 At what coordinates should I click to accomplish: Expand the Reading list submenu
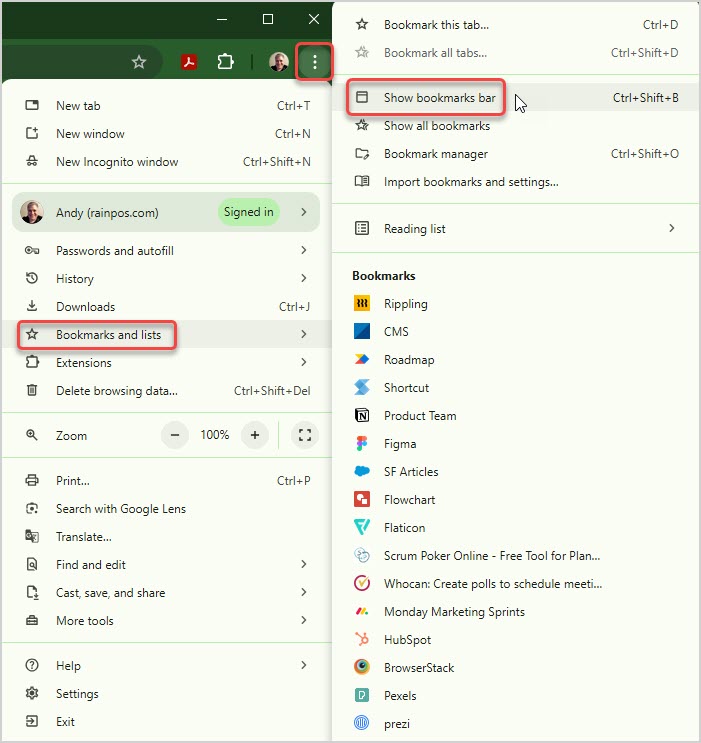(516, 228)
